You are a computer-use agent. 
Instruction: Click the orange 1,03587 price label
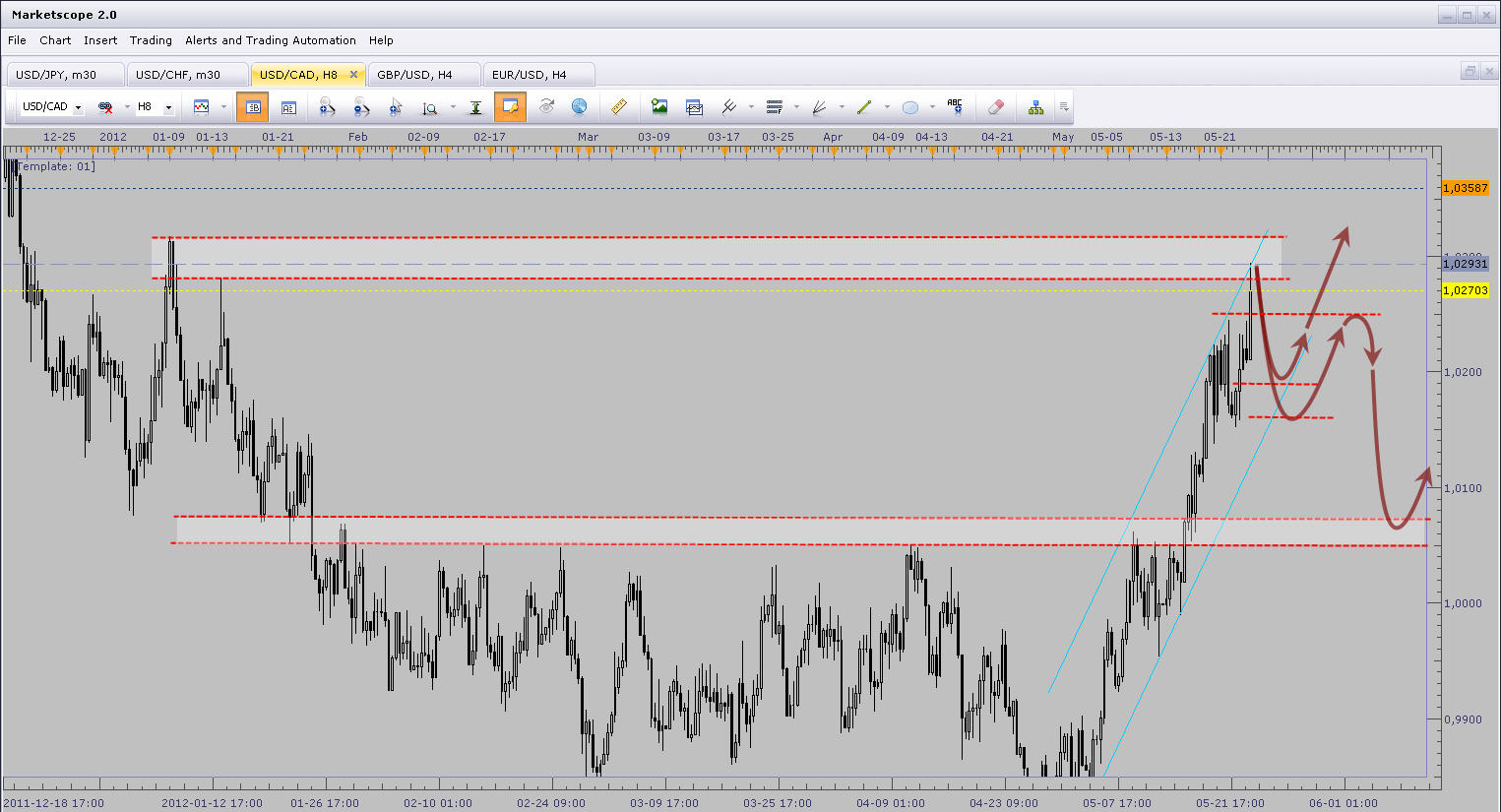click(1466, 188)
